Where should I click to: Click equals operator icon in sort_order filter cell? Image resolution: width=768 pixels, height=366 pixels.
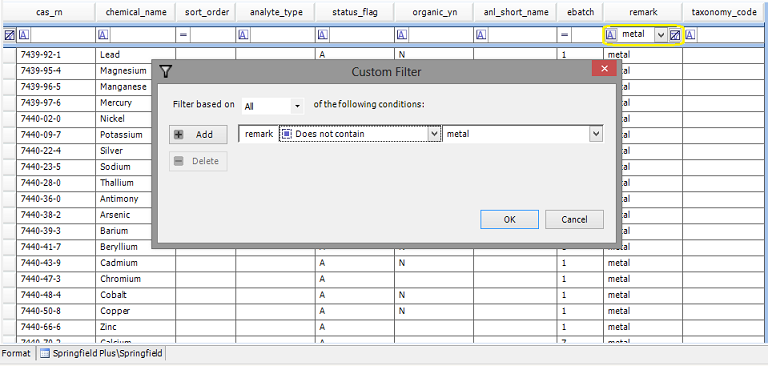183,35
